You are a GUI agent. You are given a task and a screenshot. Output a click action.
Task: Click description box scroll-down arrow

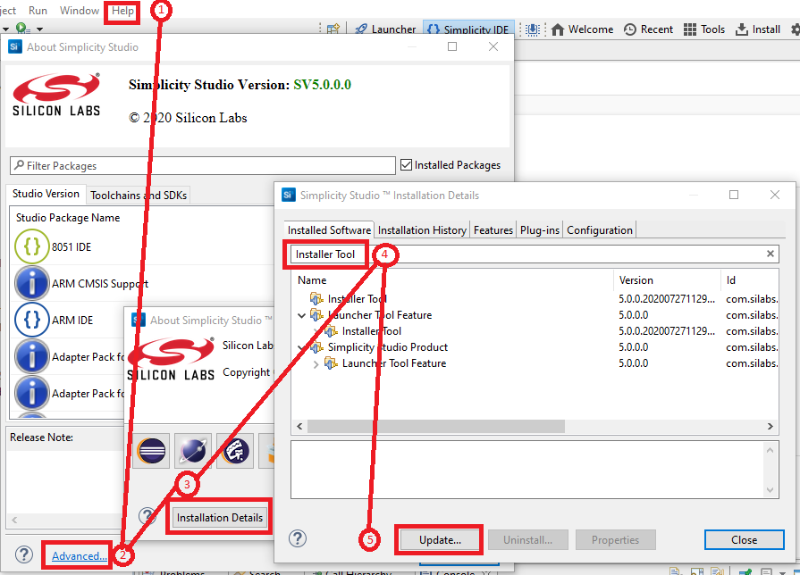pos(770,490)
